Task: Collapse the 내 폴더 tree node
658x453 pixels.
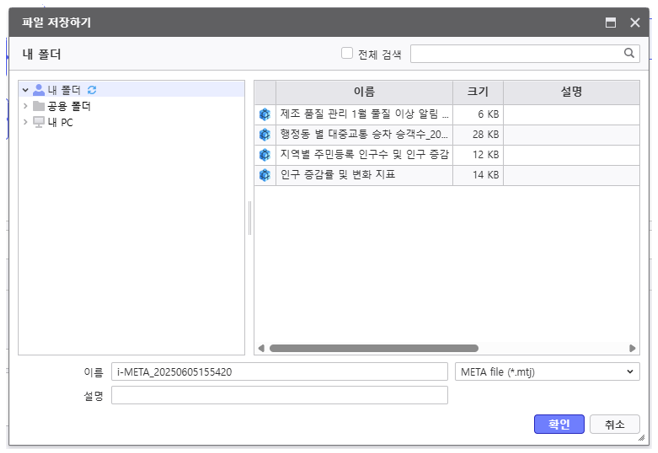Action: (26, 90)
